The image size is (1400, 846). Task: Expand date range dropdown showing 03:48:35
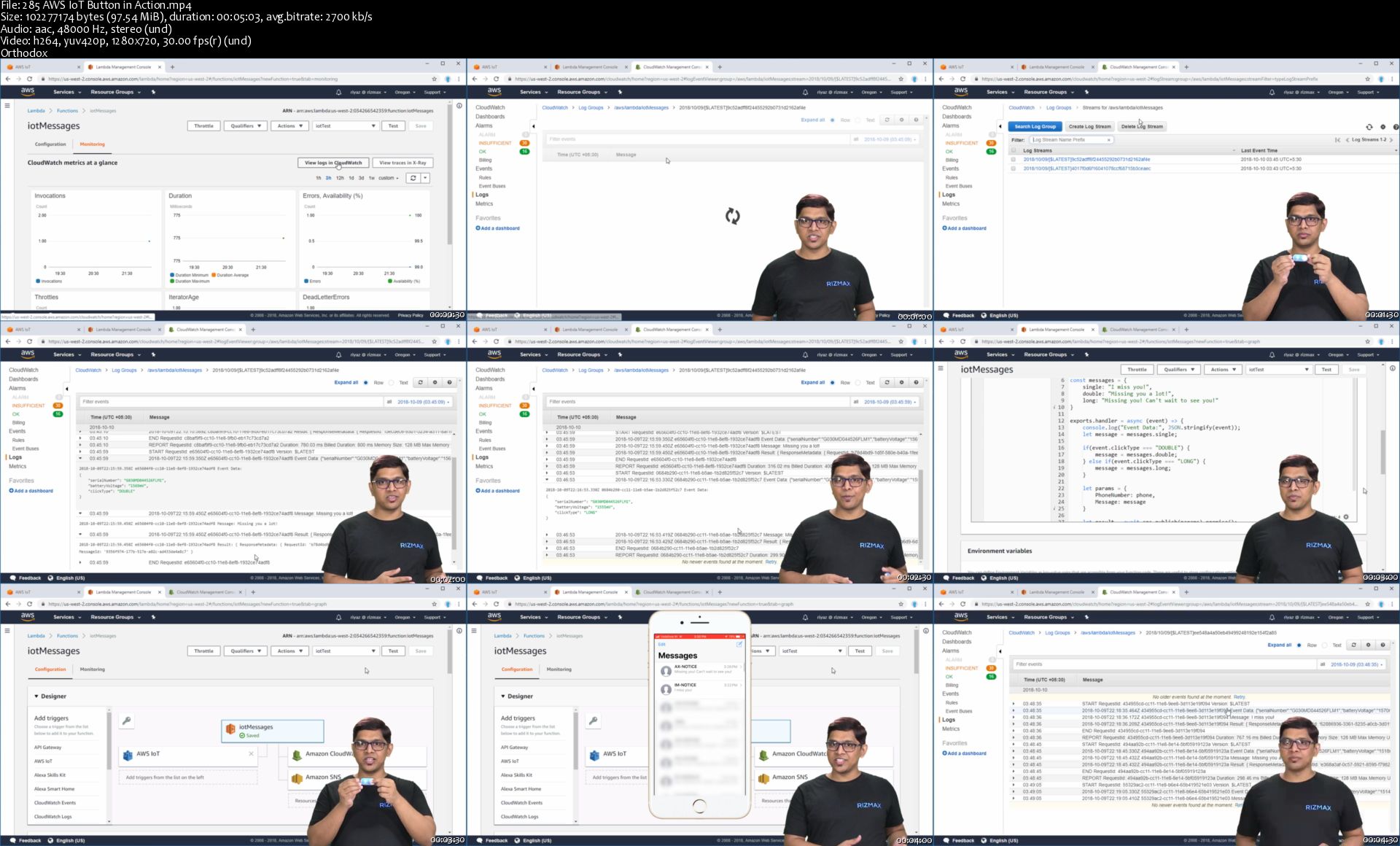coord(1356,664)
